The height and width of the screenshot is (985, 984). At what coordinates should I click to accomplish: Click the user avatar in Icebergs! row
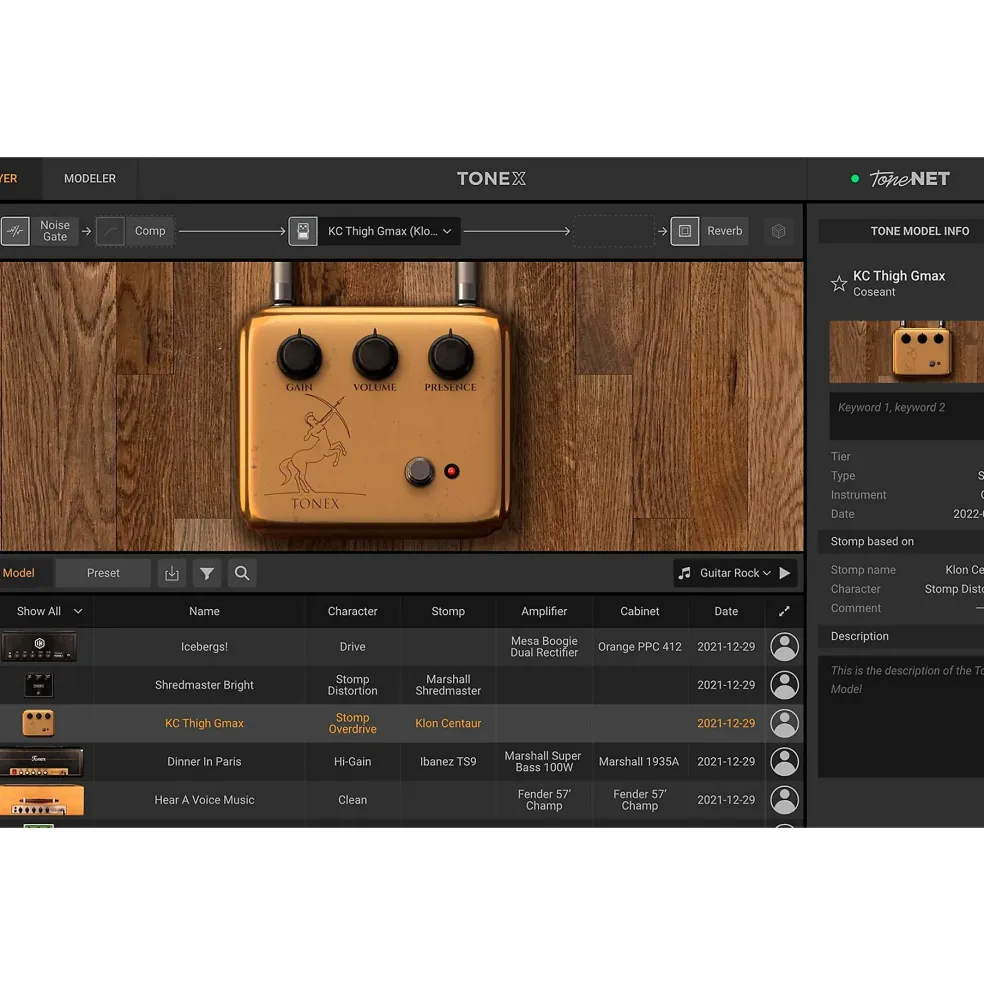click(785, 646)
